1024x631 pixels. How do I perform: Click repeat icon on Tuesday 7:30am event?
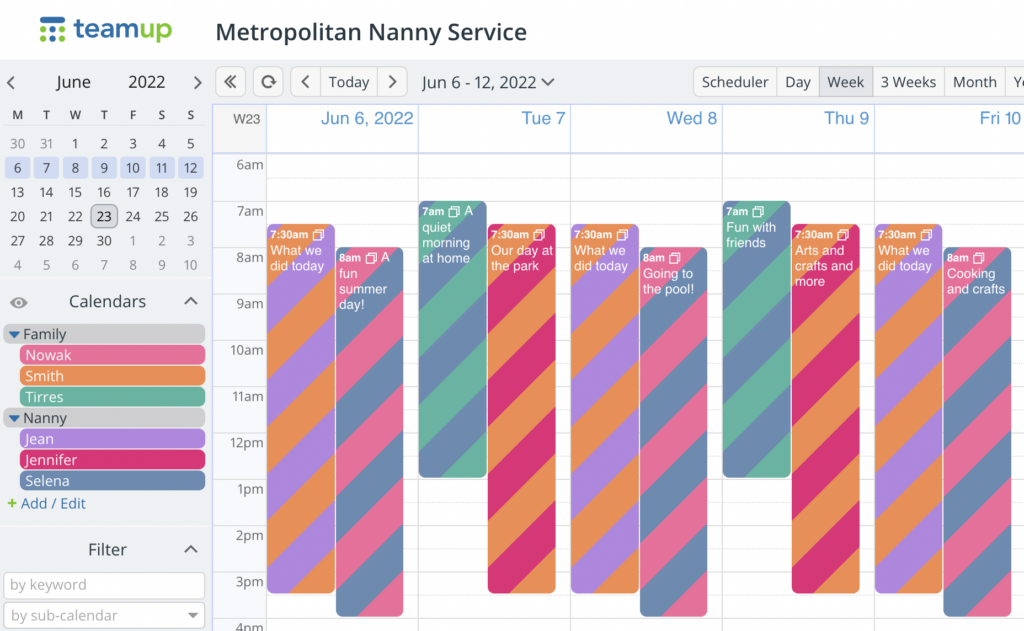tap(539, 235)
